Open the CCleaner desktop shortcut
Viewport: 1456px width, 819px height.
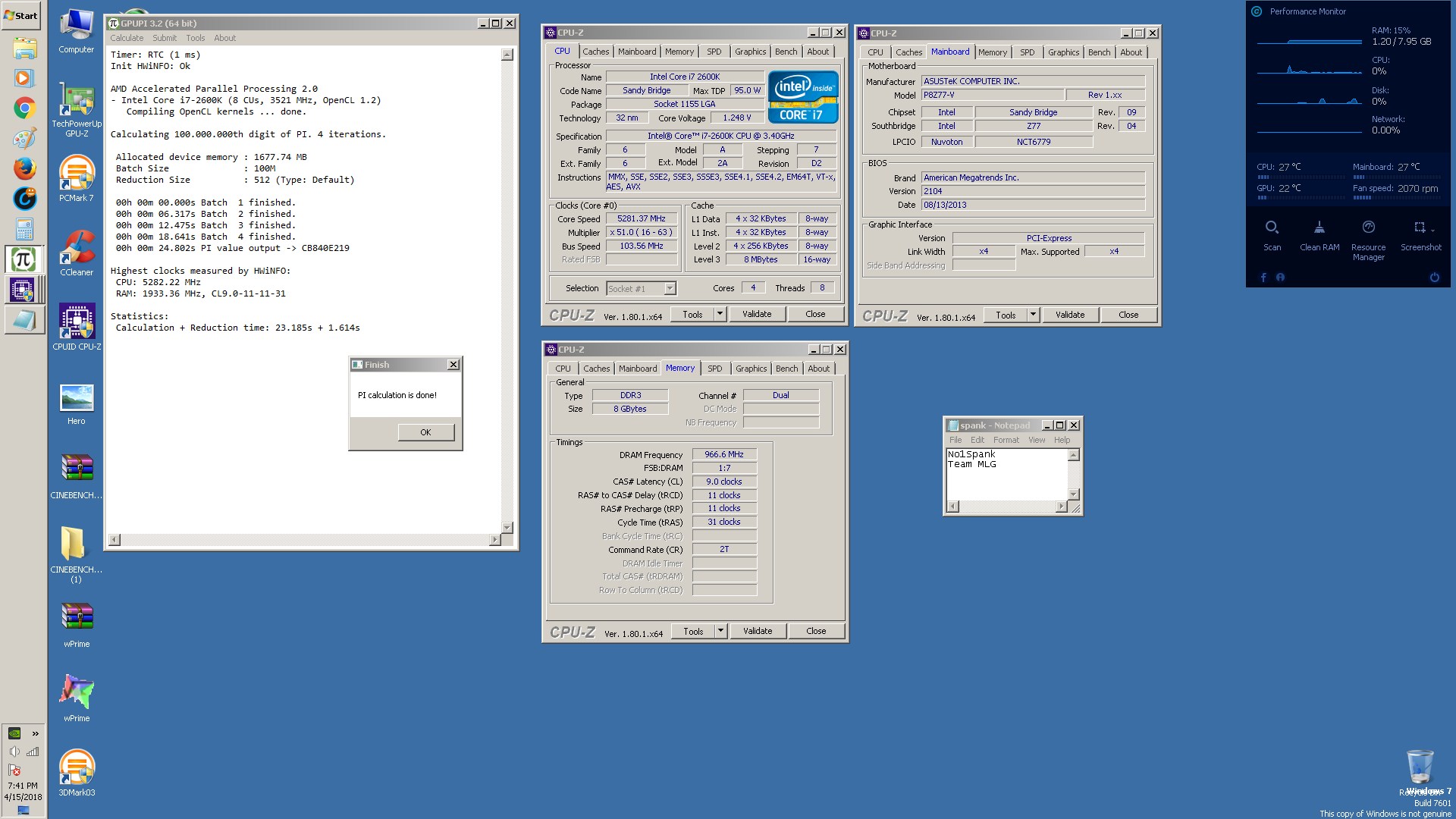click(77, 253)
